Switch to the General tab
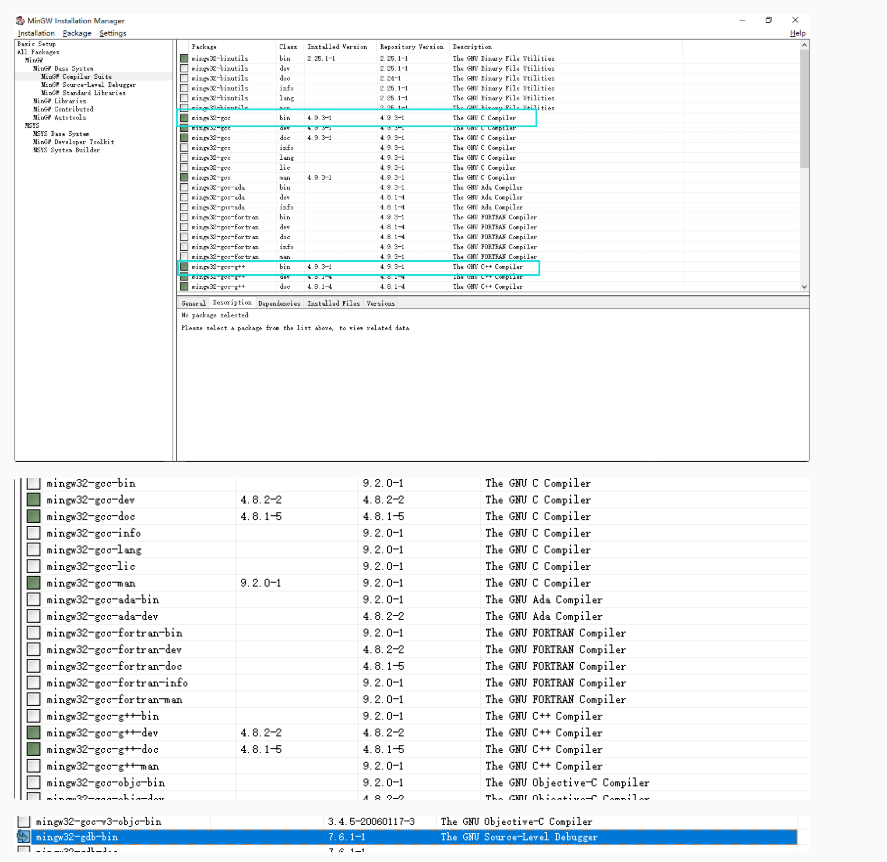 [193, 303]
